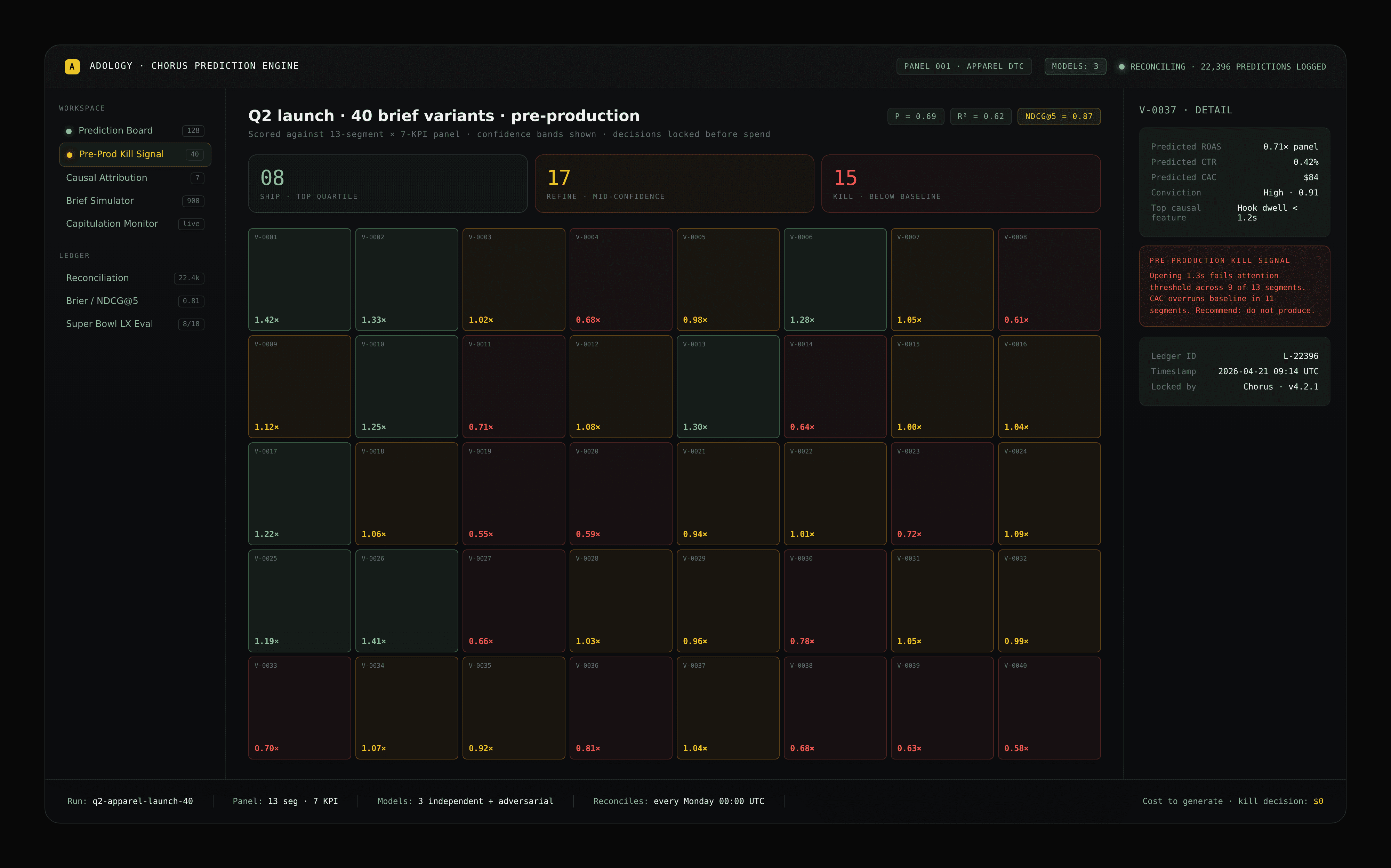
Task: Click the yellow Adology logo icon
Action: pos(72,66)
